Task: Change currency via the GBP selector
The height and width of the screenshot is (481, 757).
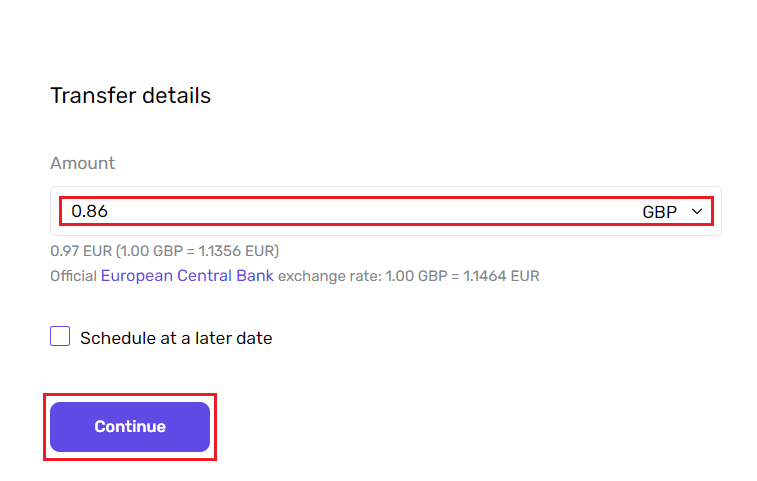Action: tap(672, 212)
